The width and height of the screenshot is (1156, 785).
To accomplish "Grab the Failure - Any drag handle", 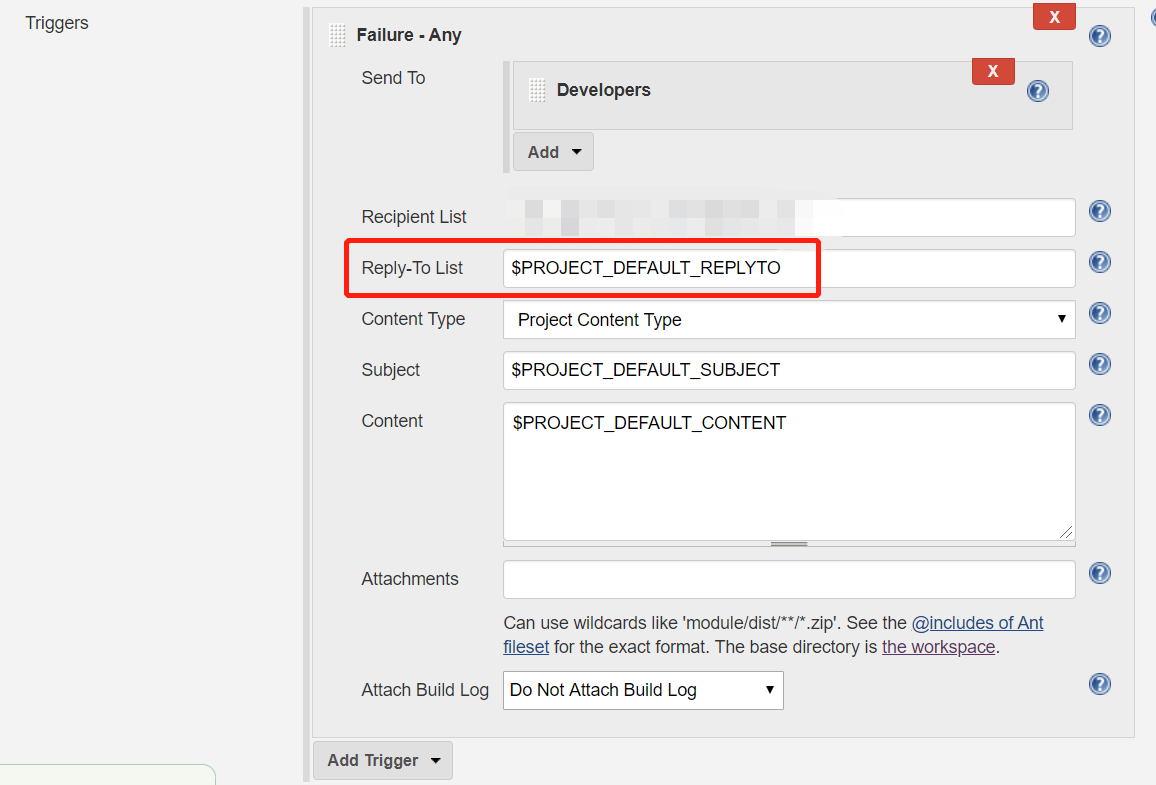I will [337, 35].
